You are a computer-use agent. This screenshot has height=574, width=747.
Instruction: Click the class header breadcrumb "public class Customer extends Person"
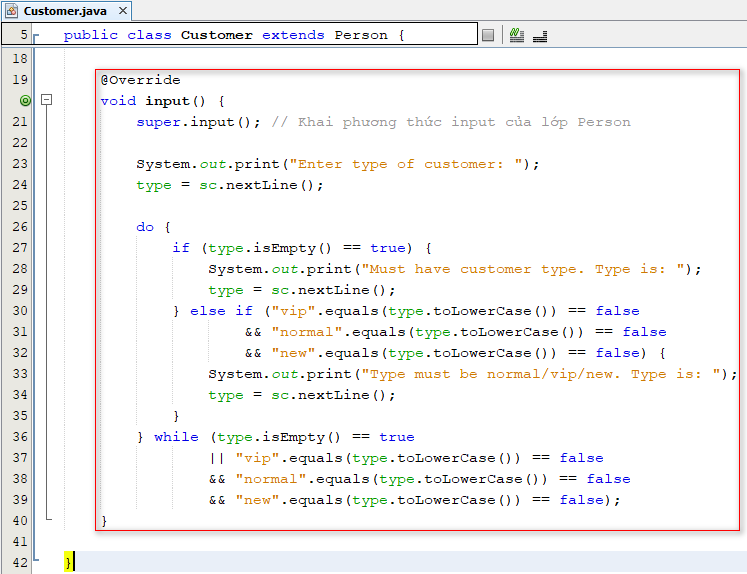[234, 35]
